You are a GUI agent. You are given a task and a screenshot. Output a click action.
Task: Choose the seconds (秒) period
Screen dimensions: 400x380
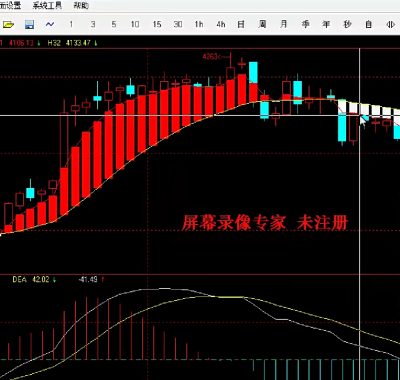347,24
